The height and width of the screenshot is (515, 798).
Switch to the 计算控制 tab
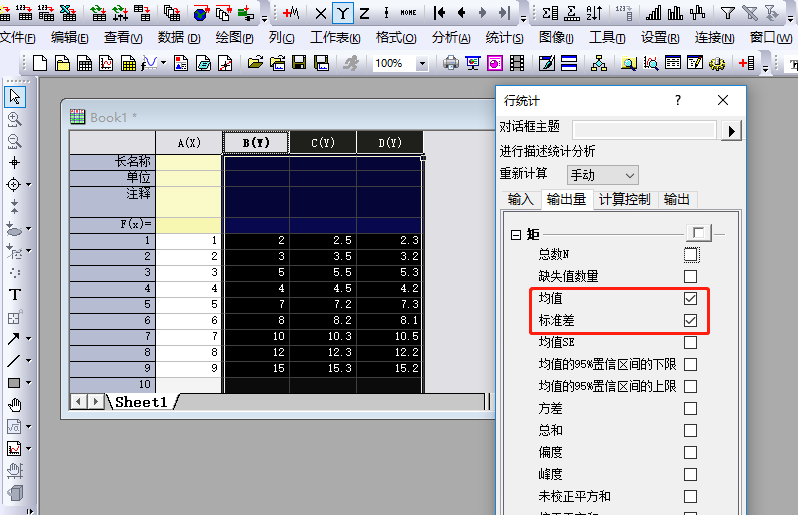point(625,199)
